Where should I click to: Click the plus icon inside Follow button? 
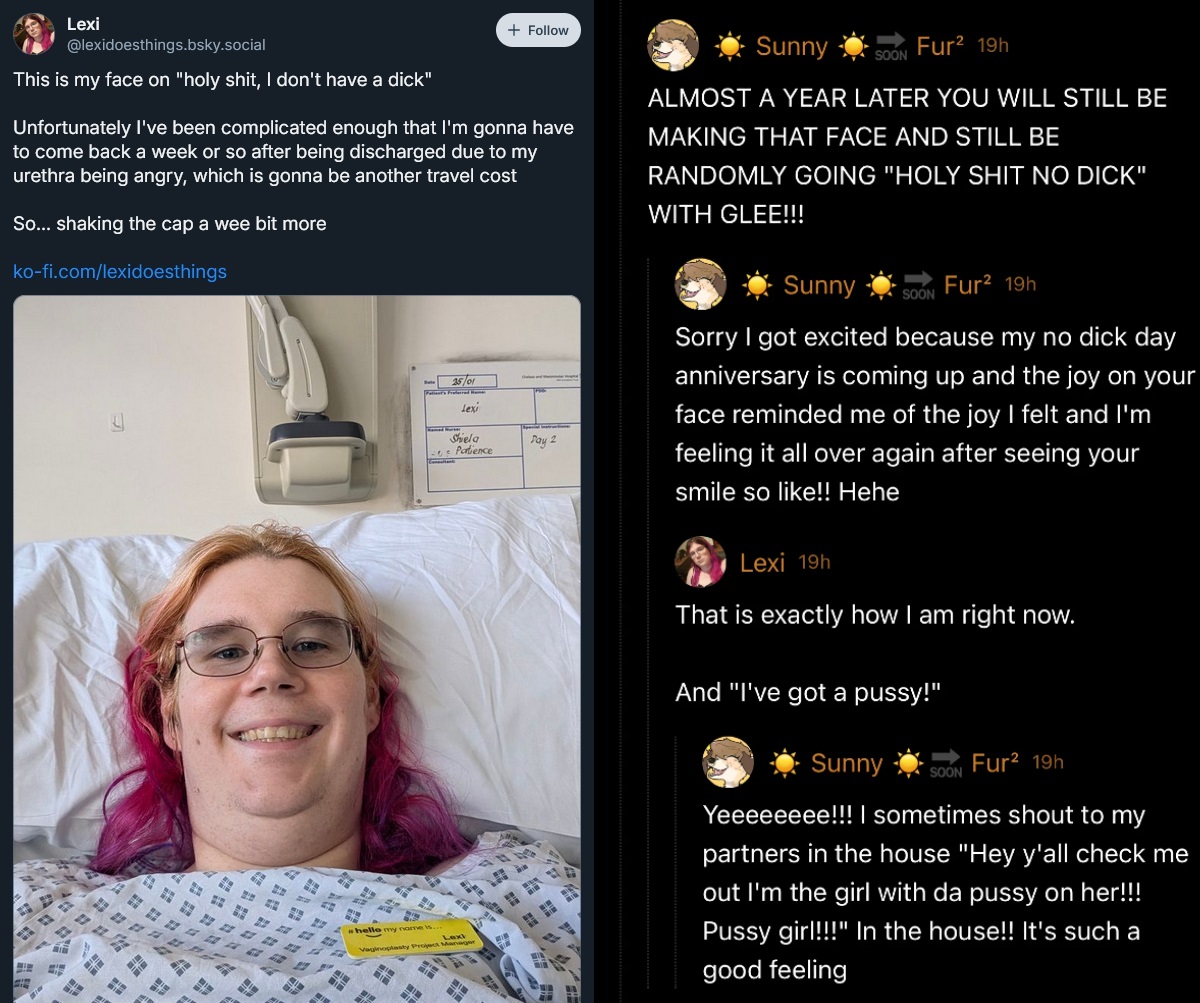pos(515,30)
